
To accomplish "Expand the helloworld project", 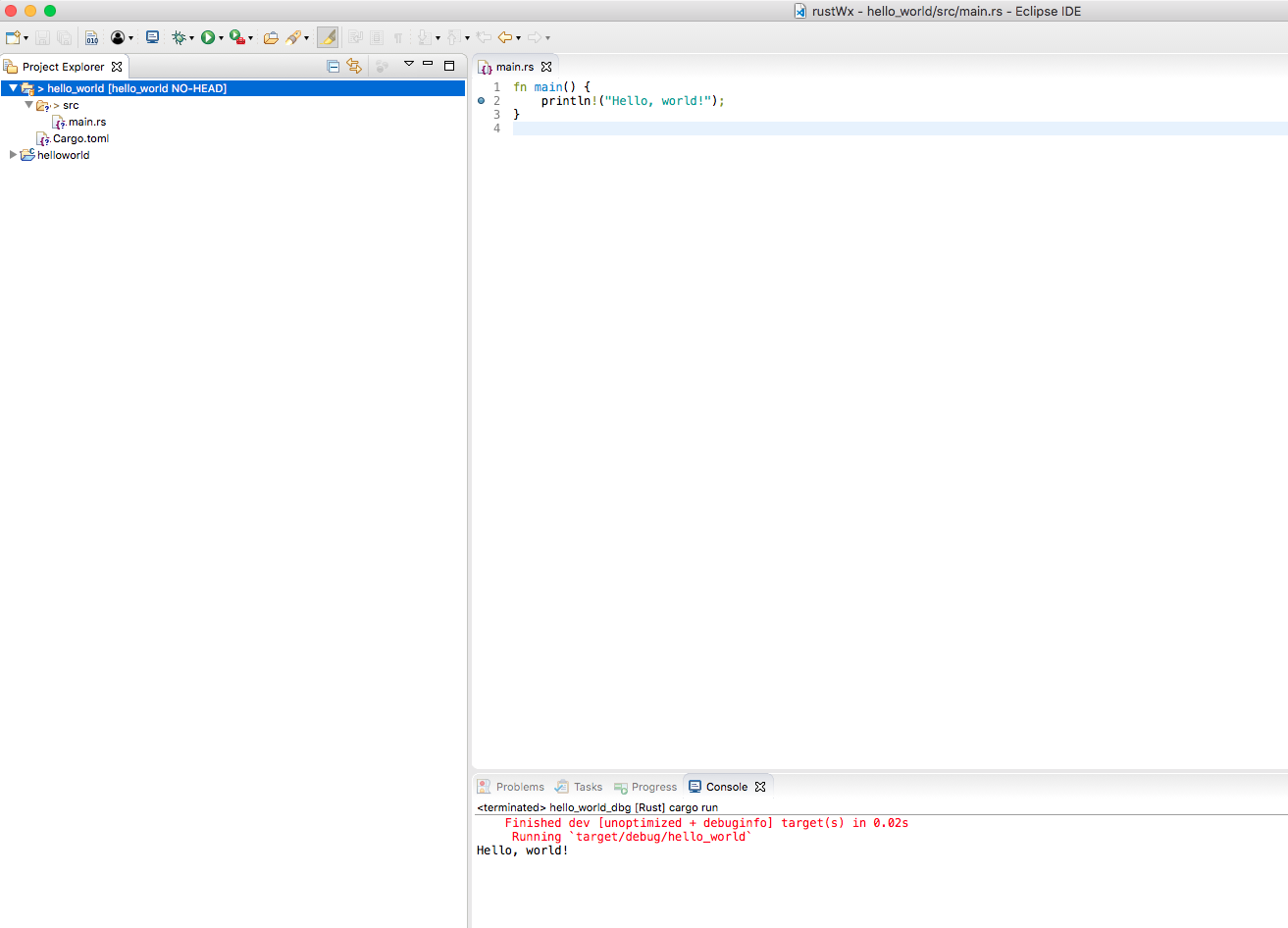I will click(x=13, y=154).
